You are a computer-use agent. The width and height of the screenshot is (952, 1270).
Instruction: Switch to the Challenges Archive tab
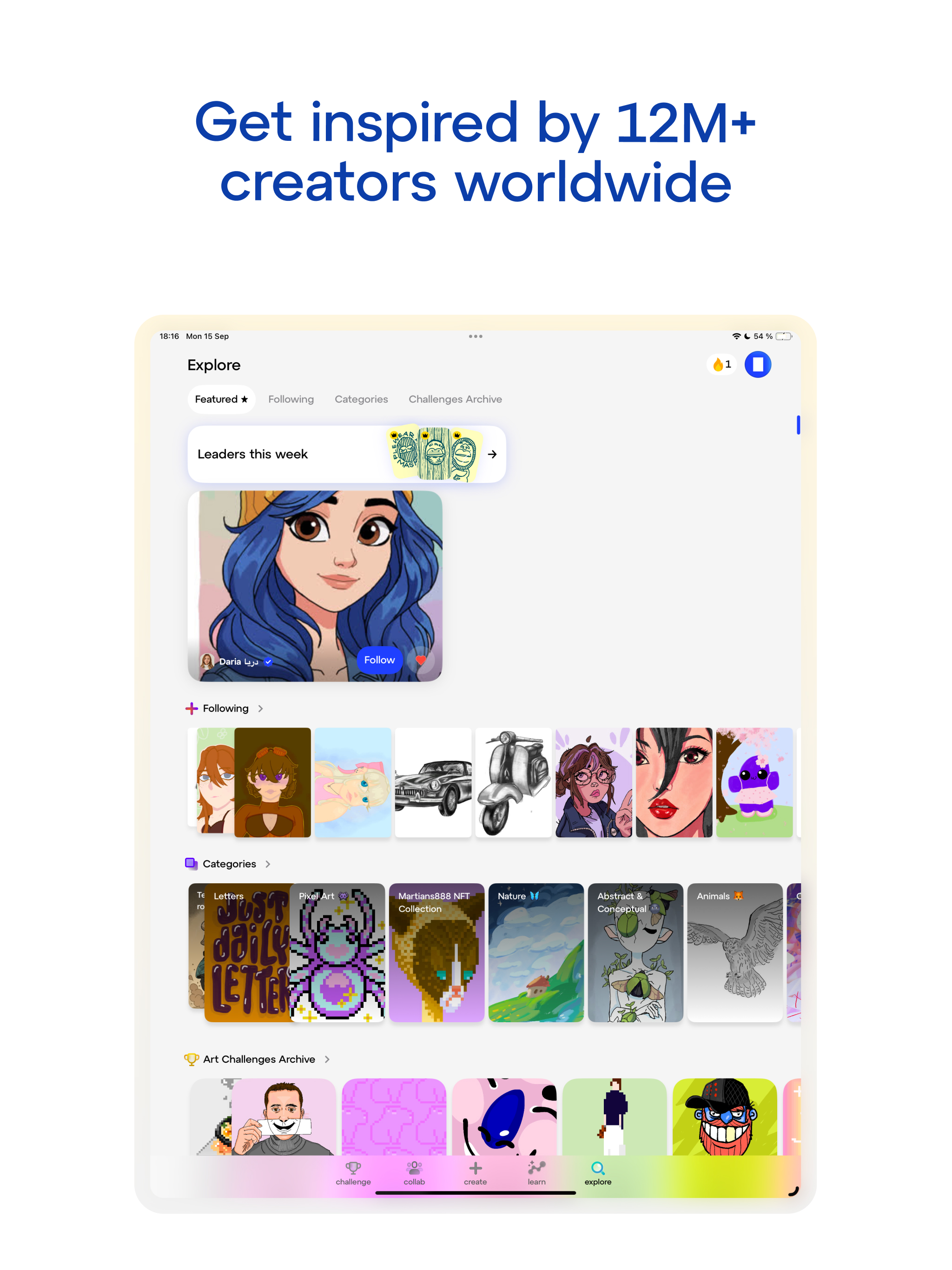point(456,399)
